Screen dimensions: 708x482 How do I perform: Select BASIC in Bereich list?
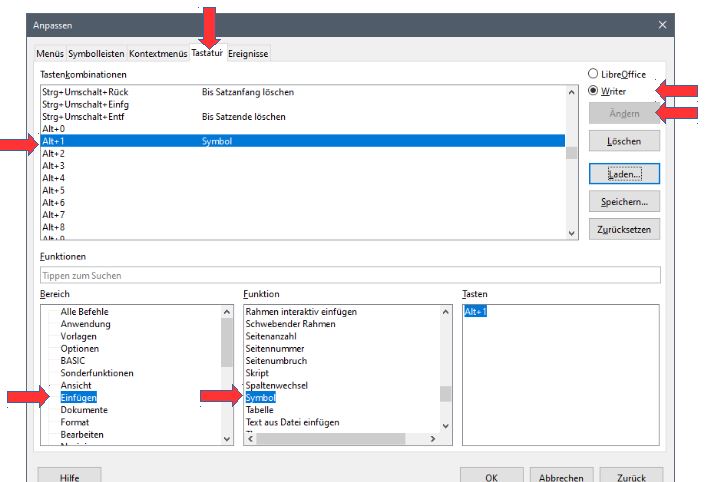(x=73, y=361)
